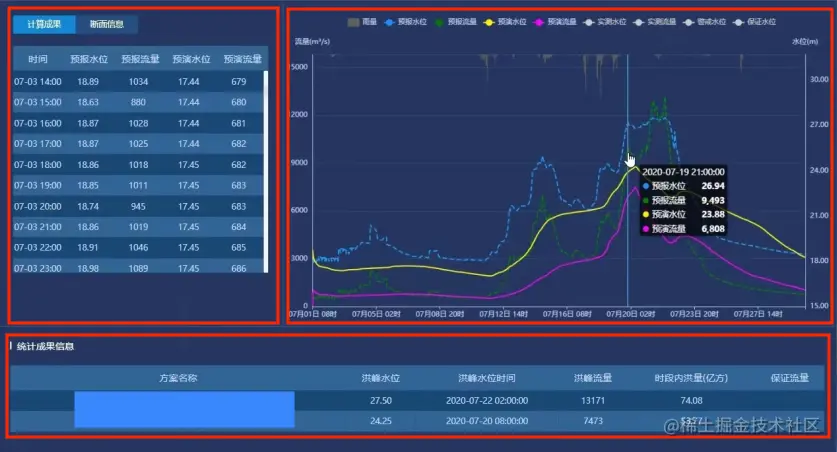
Task: Click the 时间 column header
Action: [38, 59]
